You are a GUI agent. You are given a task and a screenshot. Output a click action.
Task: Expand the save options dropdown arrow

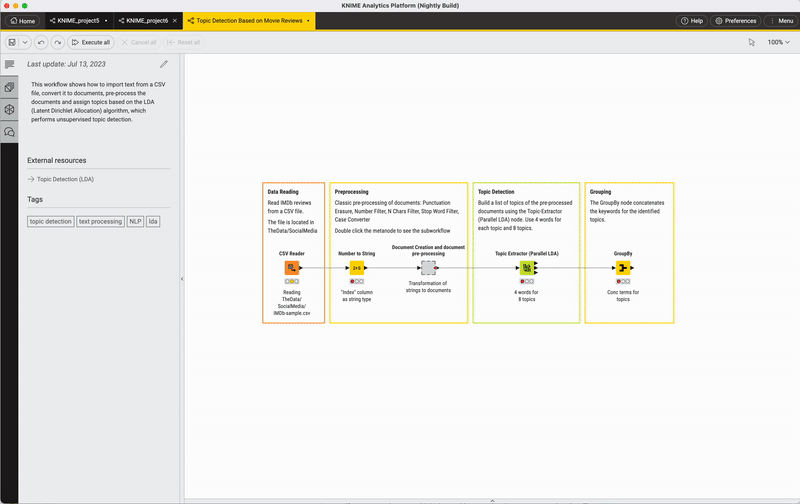(24, 42)
